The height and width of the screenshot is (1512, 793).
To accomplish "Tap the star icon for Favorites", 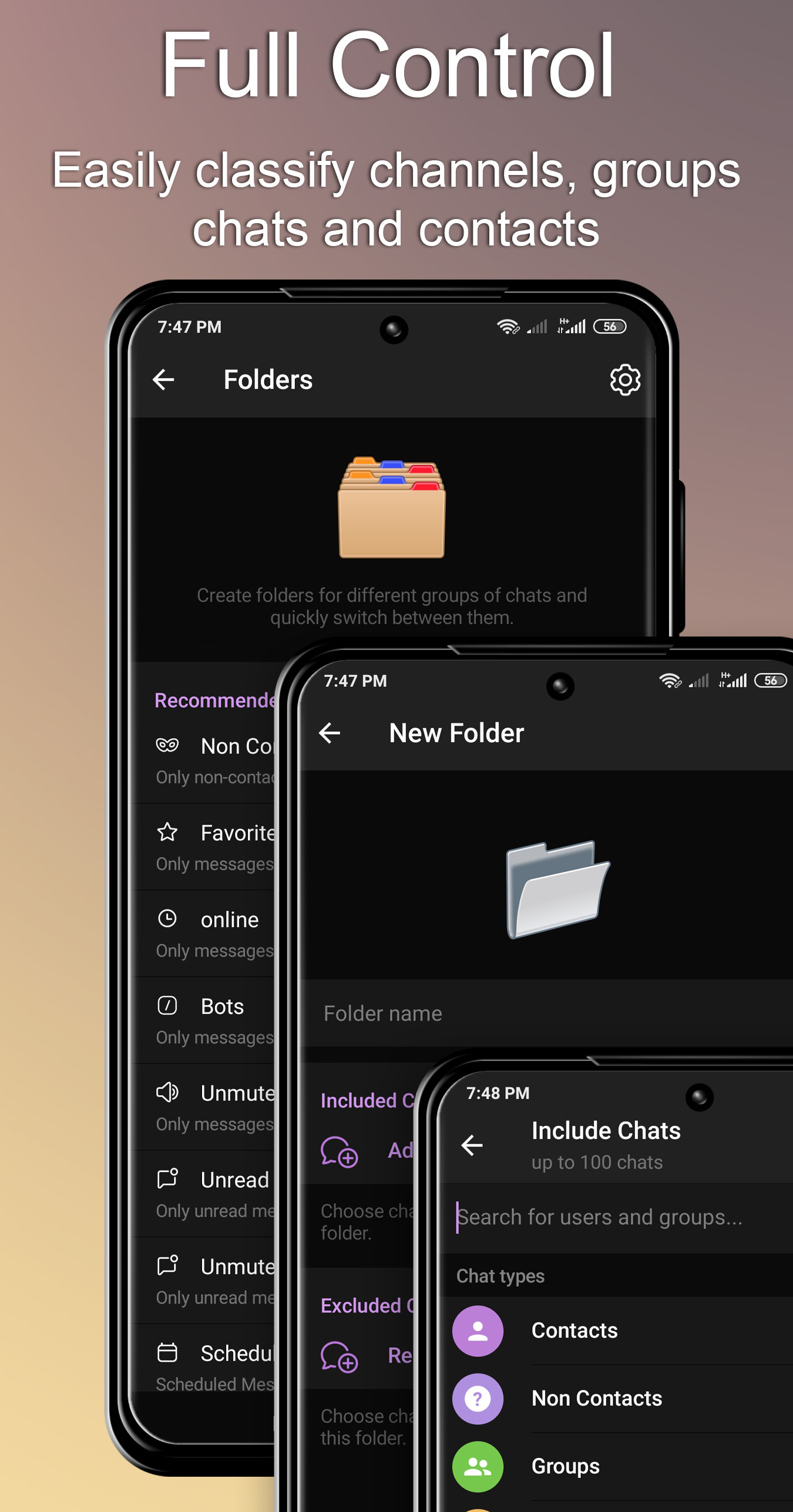I will point(167,832).
